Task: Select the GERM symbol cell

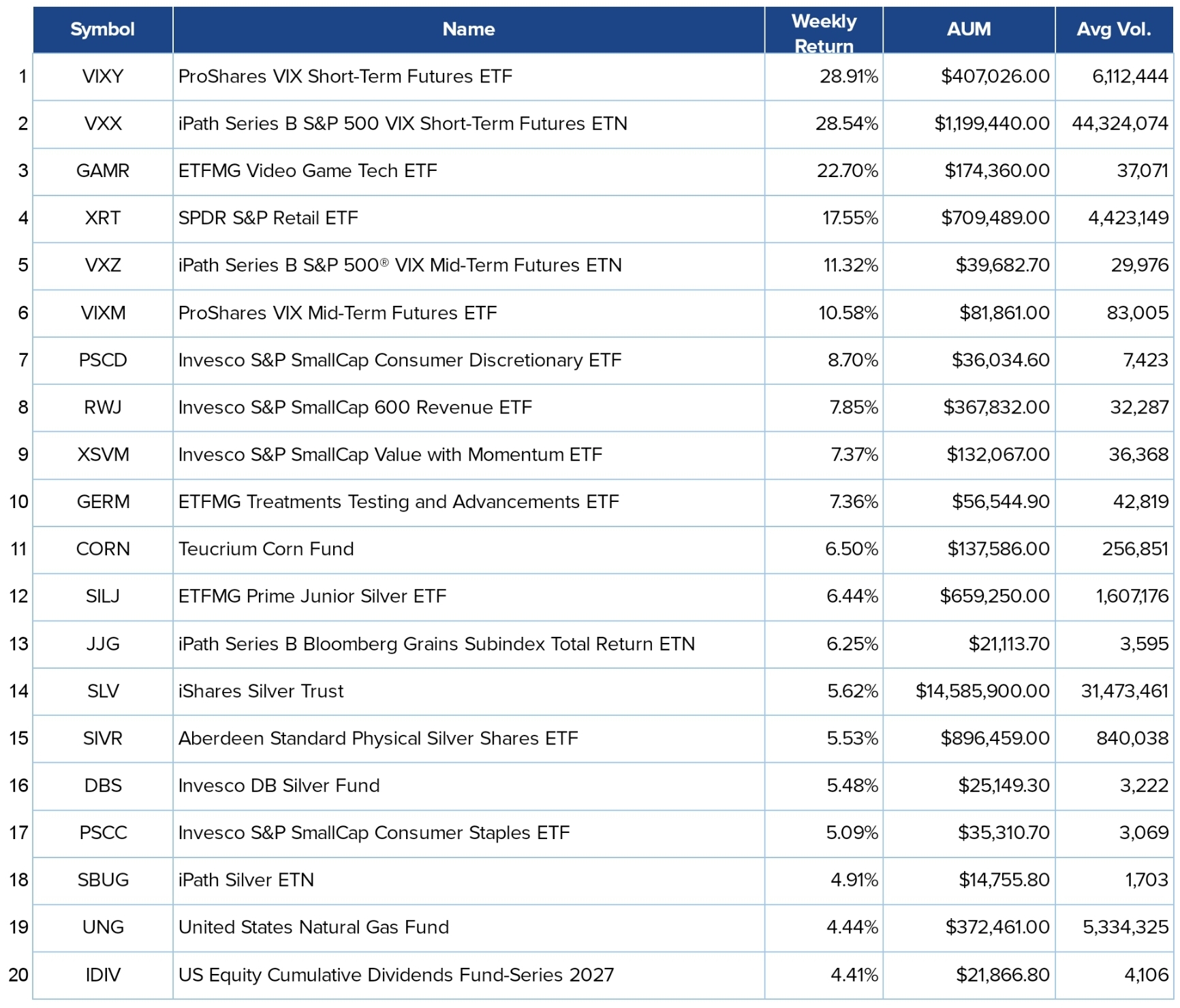Action: (103, 501)
